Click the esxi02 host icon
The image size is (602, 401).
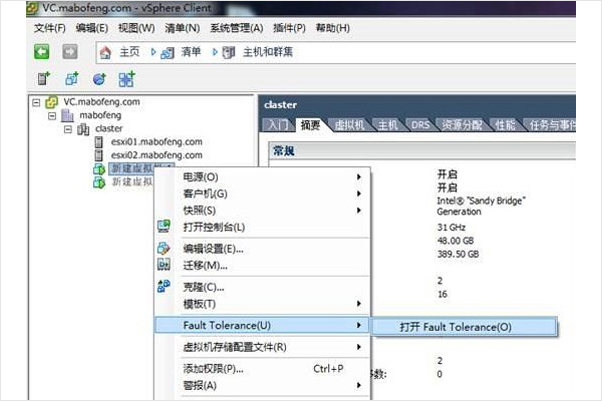click(x=99, y=155)
